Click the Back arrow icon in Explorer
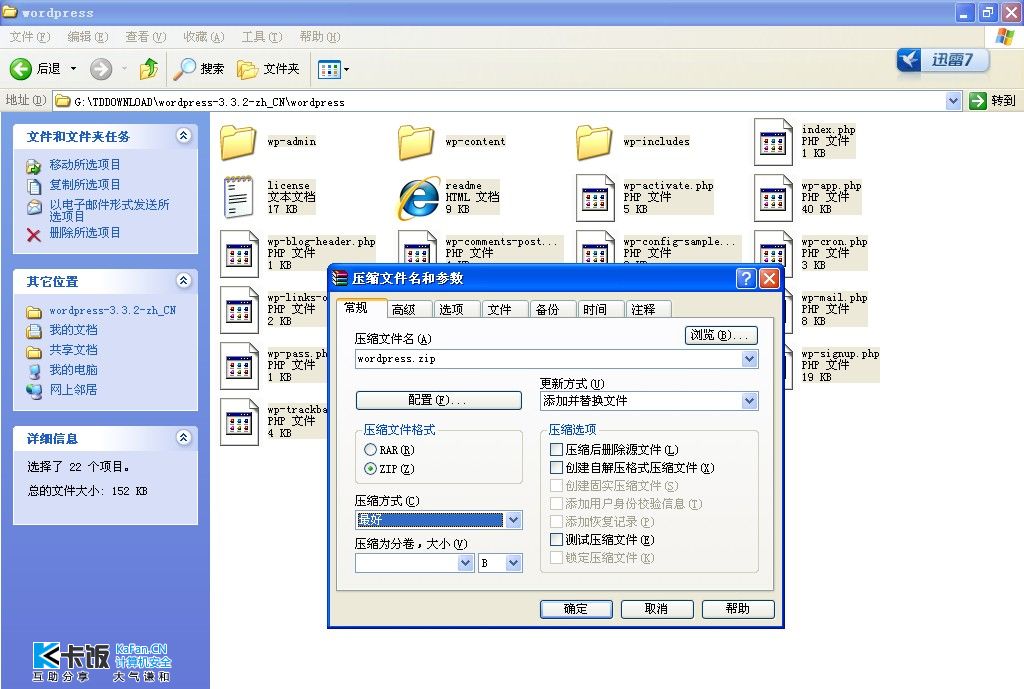 (20, 69)
